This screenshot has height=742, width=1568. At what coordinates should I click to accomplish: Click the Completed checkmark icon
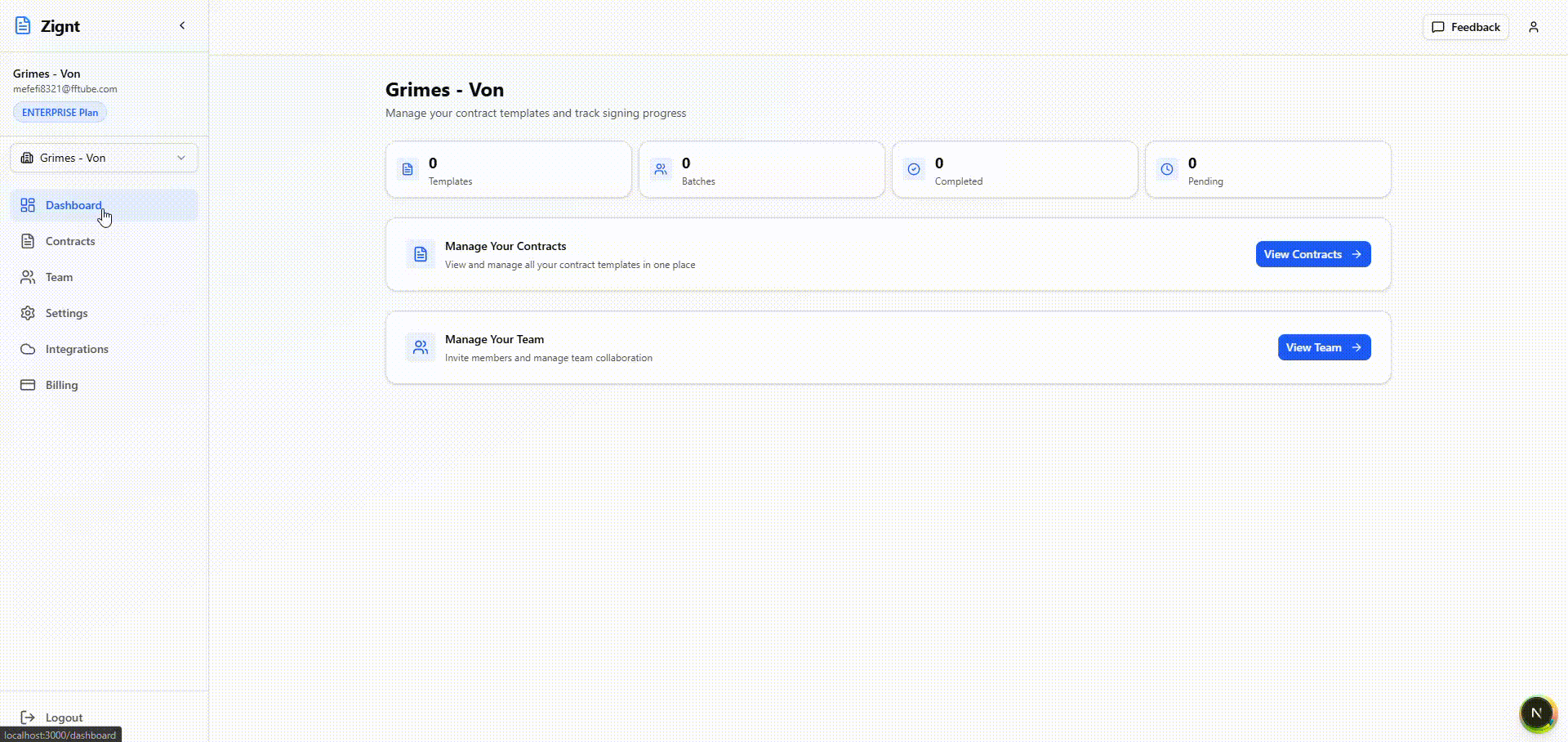[914, 169]
